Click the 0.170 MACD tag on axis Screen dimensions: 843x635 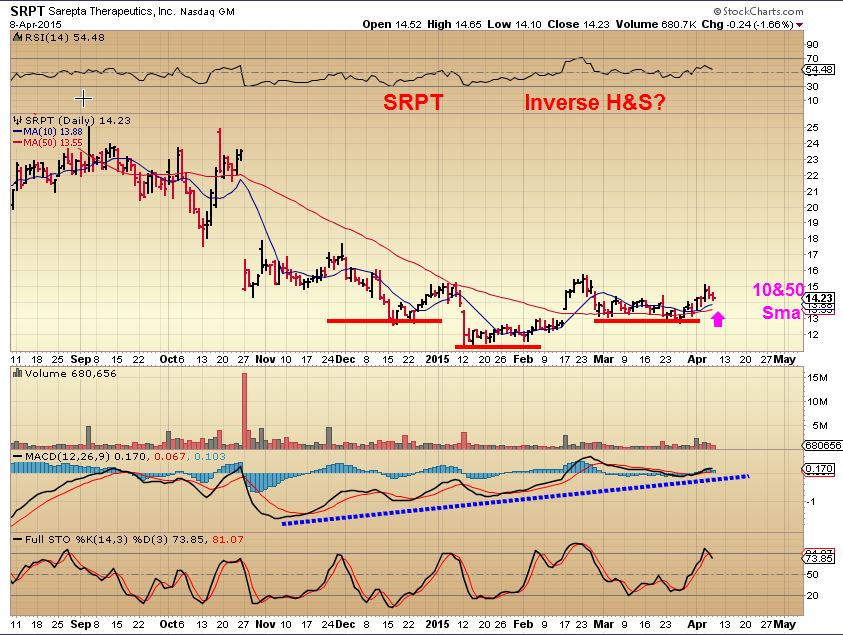click(819, 469)
